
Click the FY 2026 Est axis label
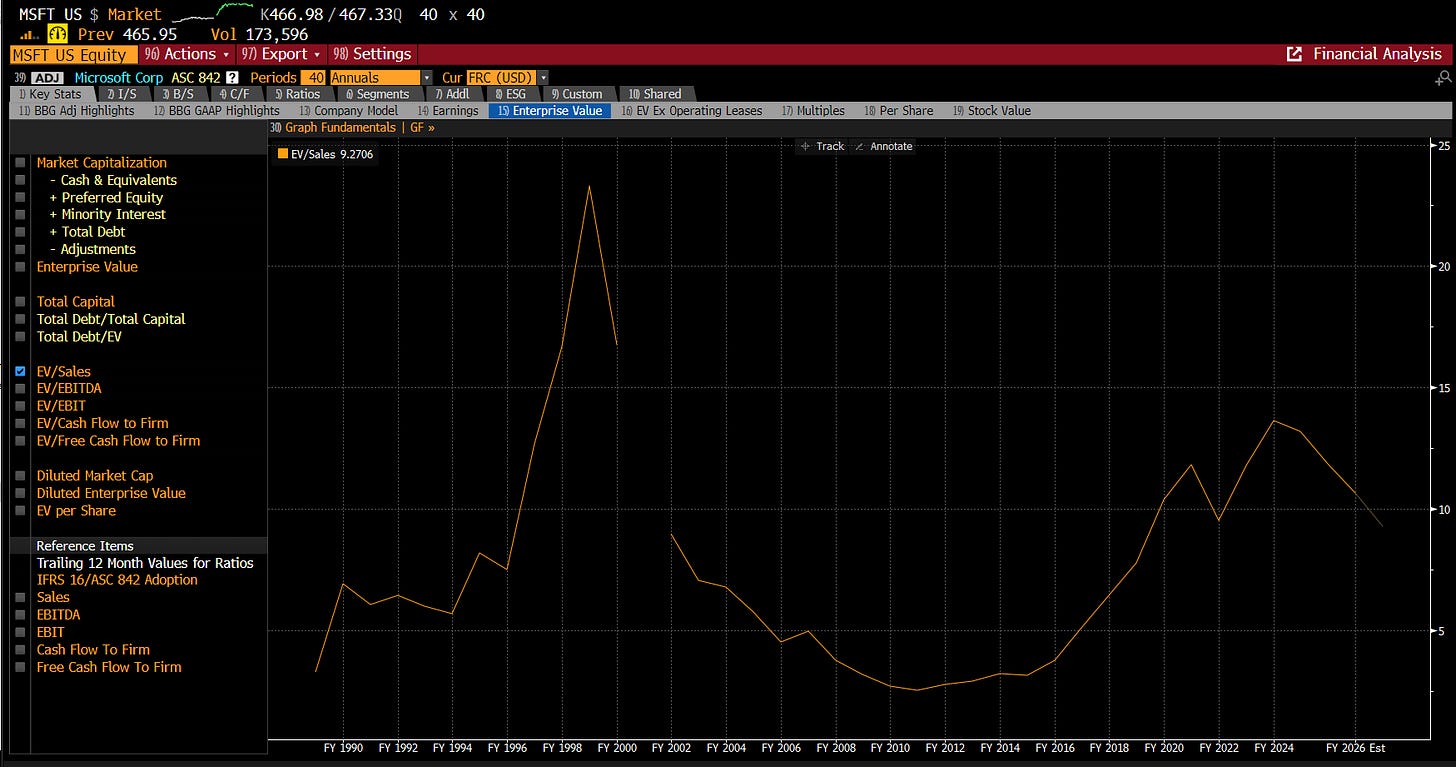[x=1355, y=747]
